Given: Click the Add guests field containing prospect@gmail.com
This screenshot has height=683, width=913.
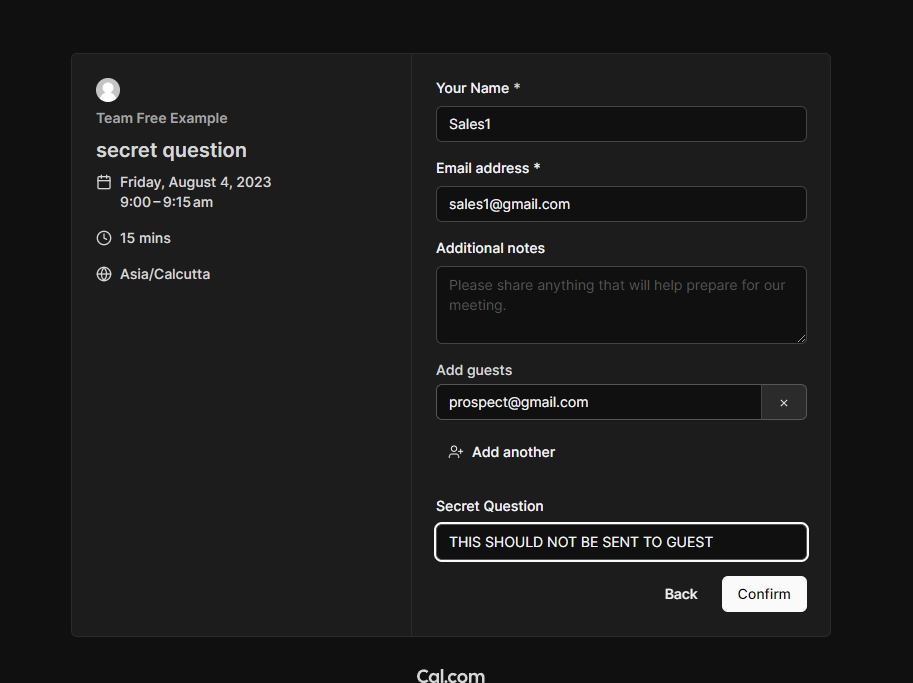Looking at the screenshot, I should point(598,402).
